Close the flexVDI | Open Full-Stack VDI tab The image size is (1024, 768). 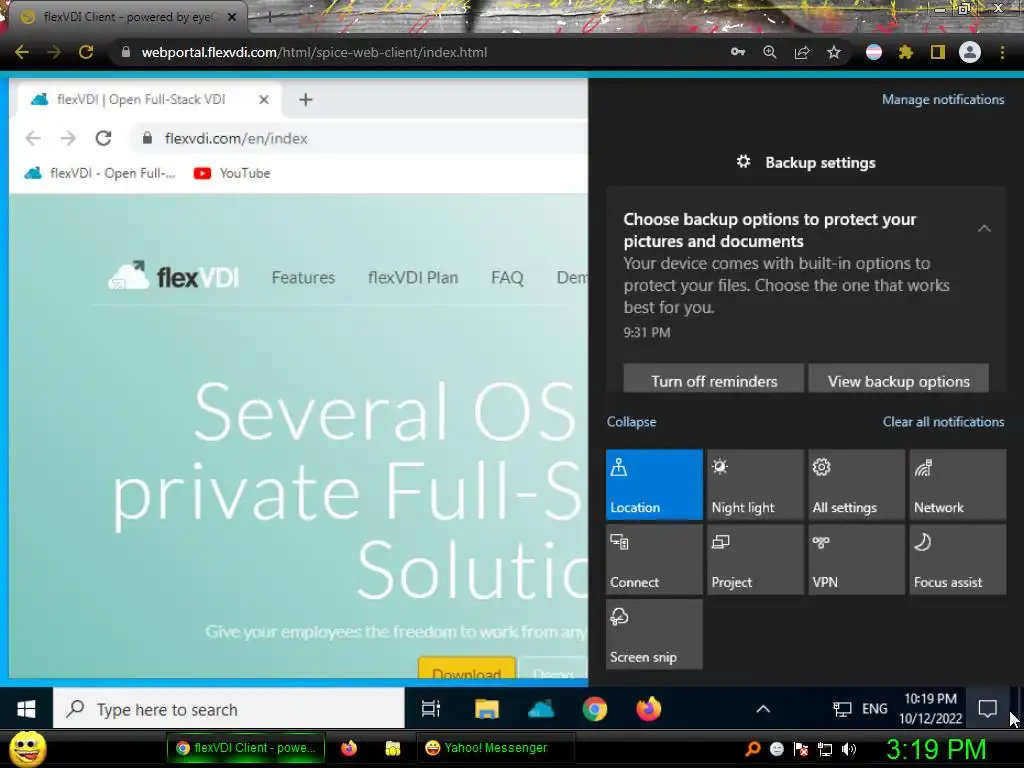tap(264, 100)
